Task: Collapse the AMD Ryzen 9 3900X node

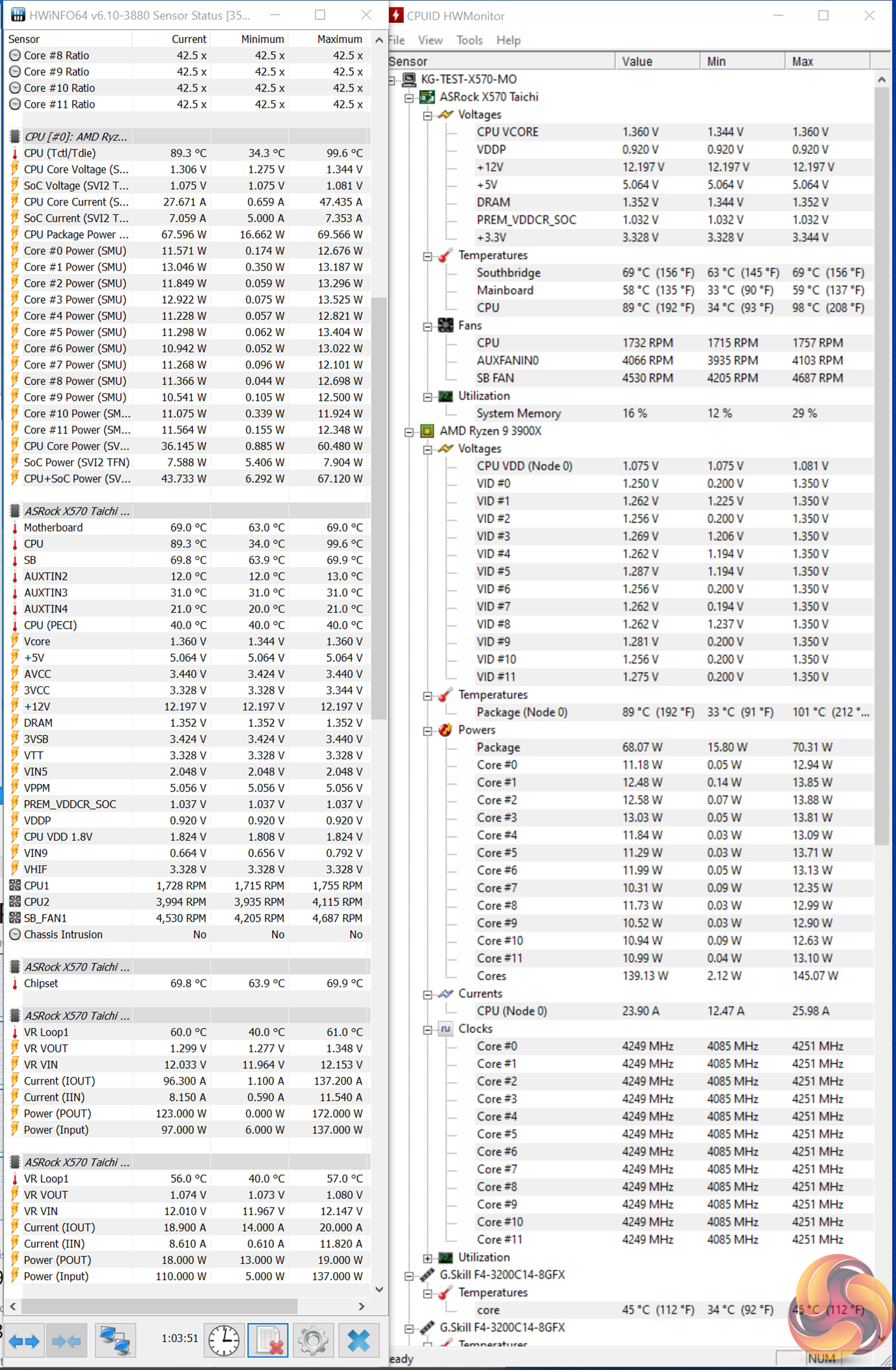Action: pyautogui.click(x=410, y=431)
